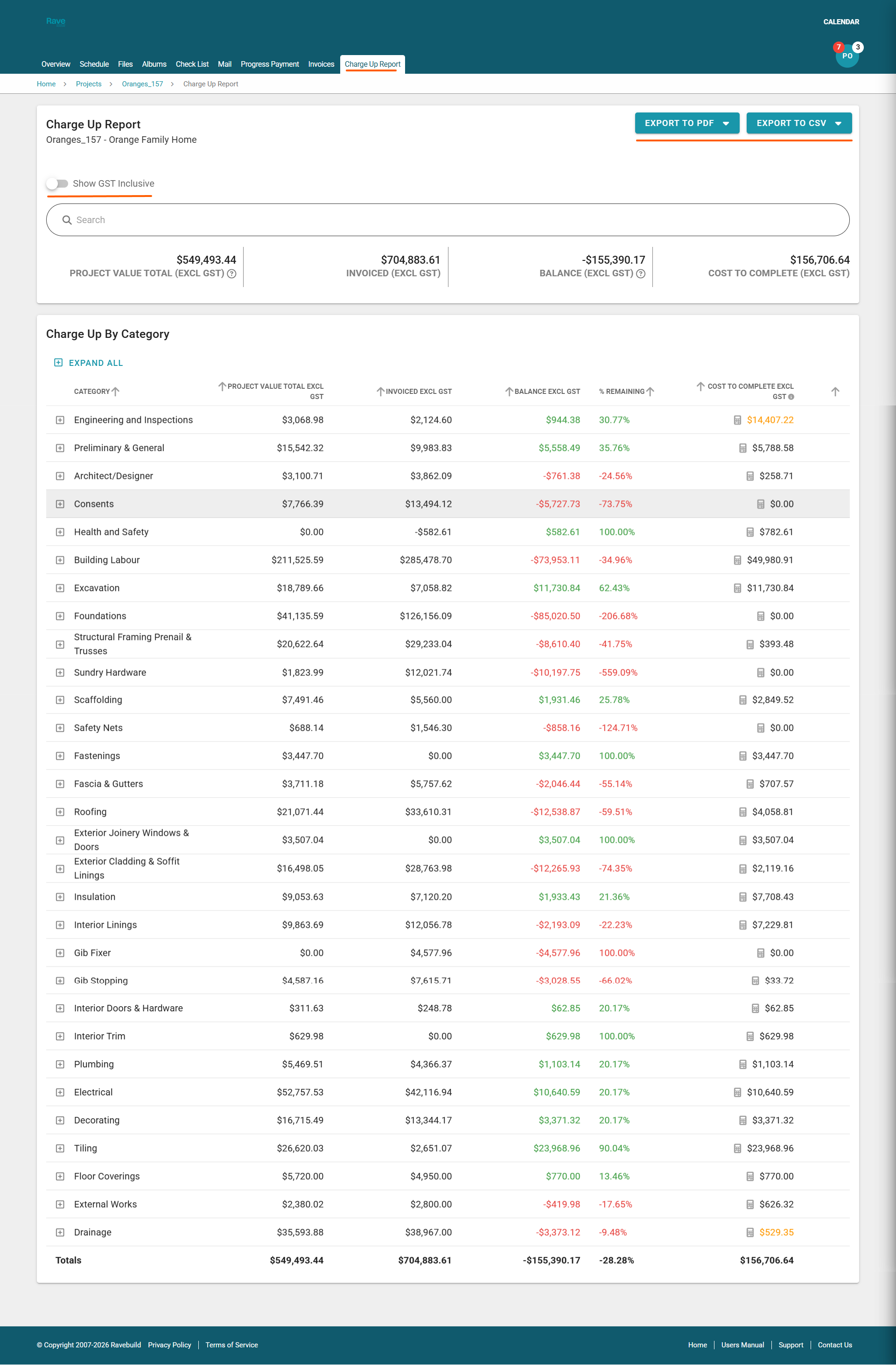Sort by Category column arrow
896x1367 pixels.
click(x=115, y=391)
